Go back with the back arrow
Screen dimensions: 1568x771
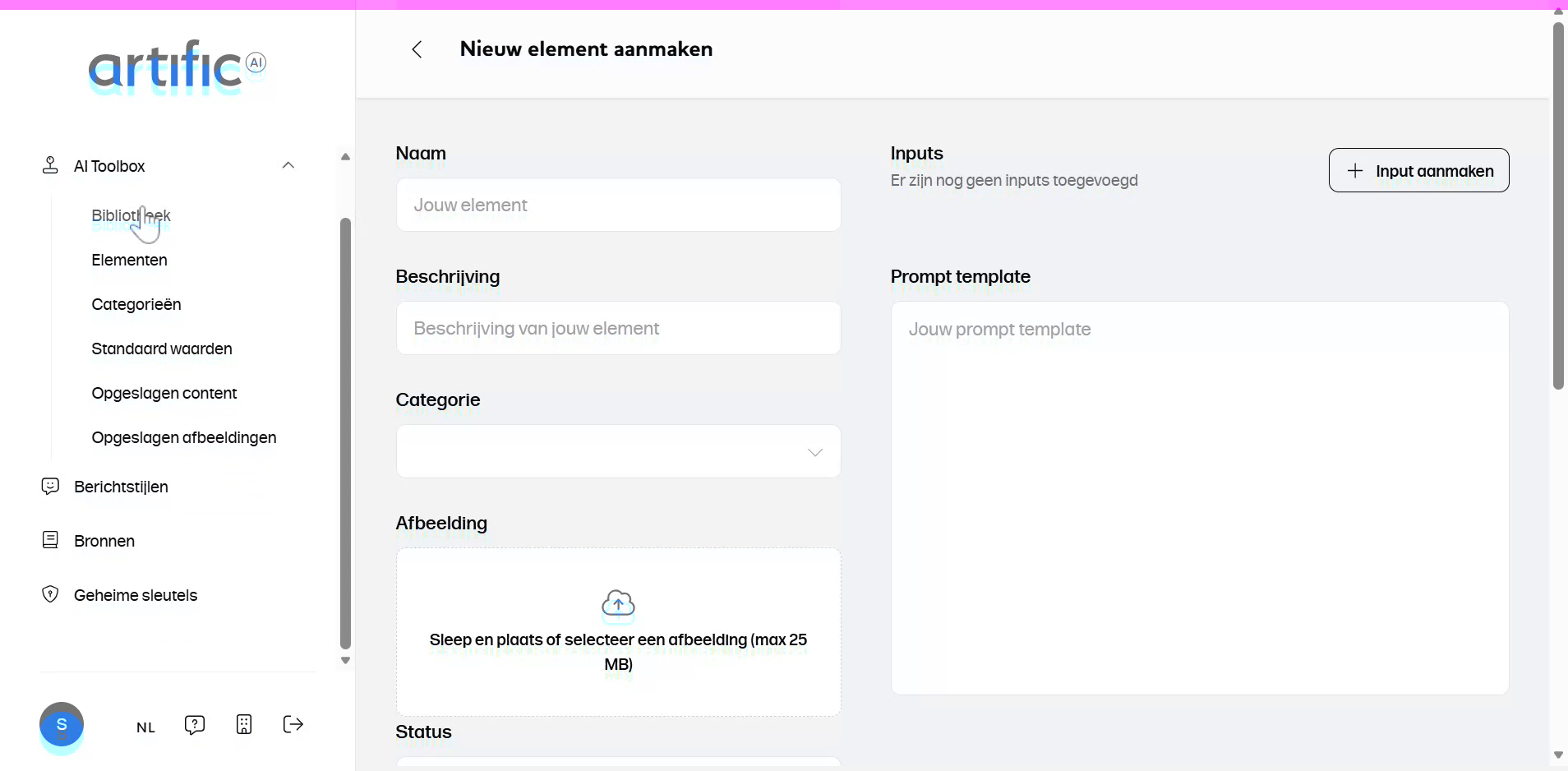point(417,49)
